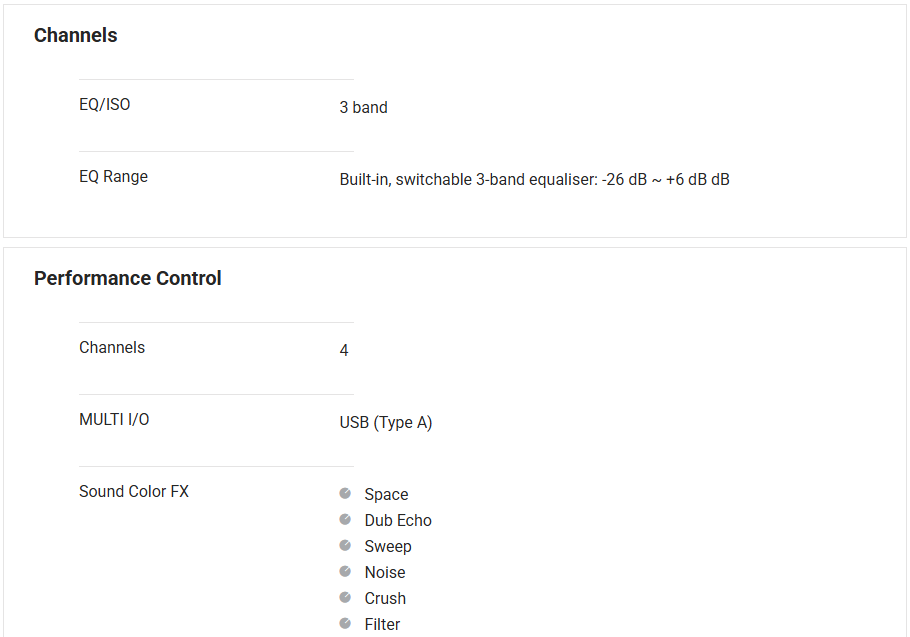Select the Channels row label under Performance Control
This screenshot has height=637, width=910.
[x=112, y=348]
